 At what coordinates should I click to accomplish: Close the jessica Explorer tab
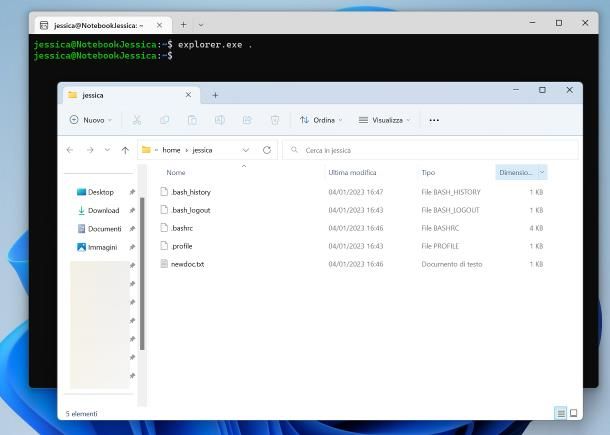pos(188,95)
